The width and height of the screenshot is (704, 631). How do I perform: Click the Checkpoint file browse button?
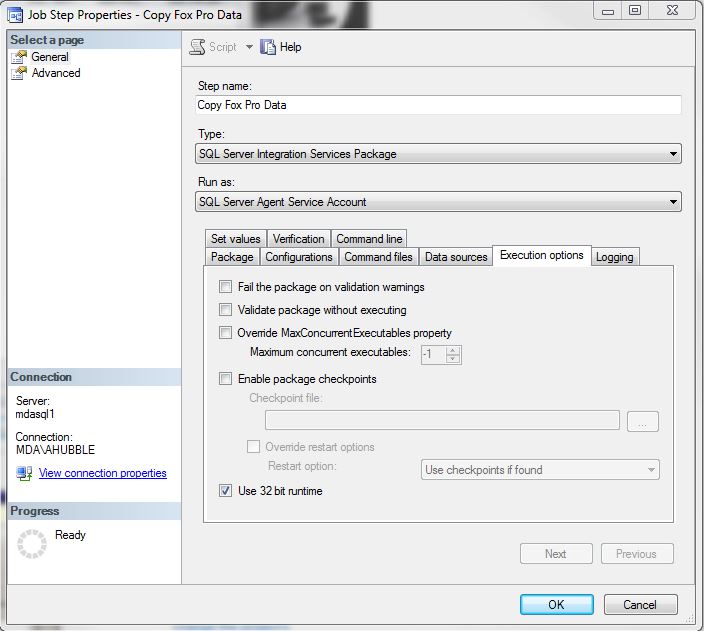coord(642,421)
